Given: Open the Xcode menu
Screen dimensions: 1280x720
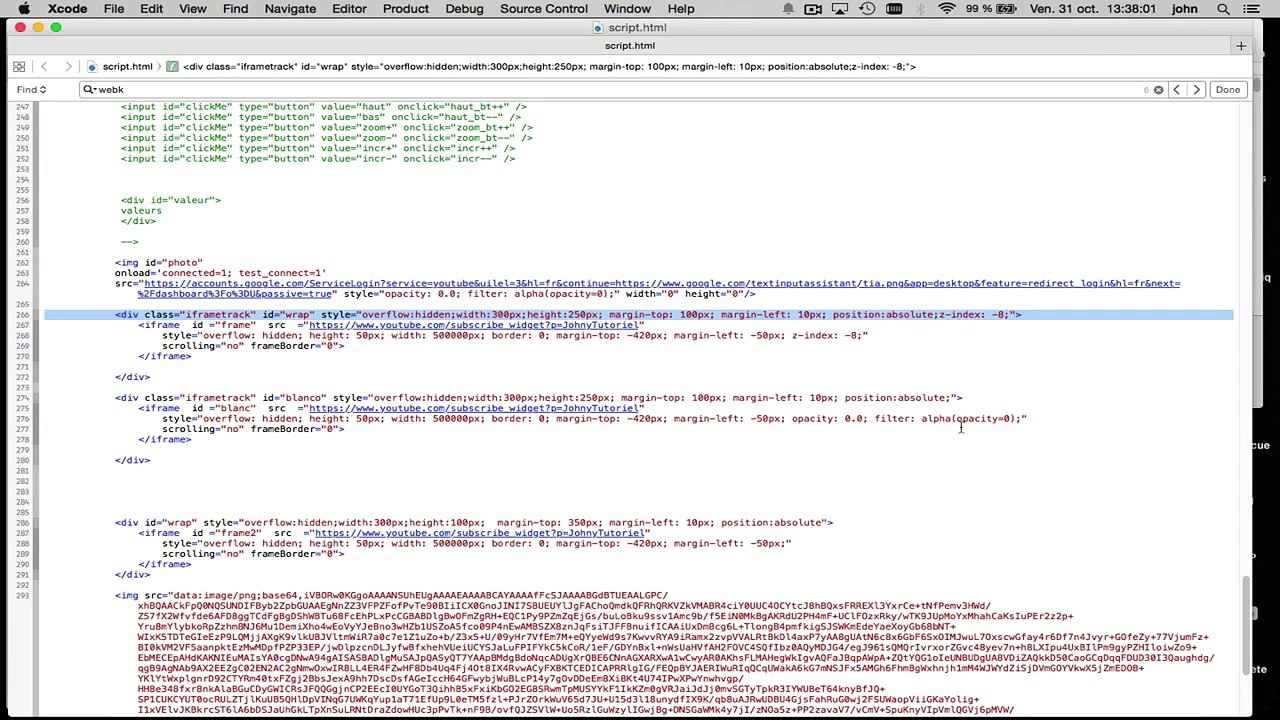Looking at the screenshot, I should pos(68,9).
